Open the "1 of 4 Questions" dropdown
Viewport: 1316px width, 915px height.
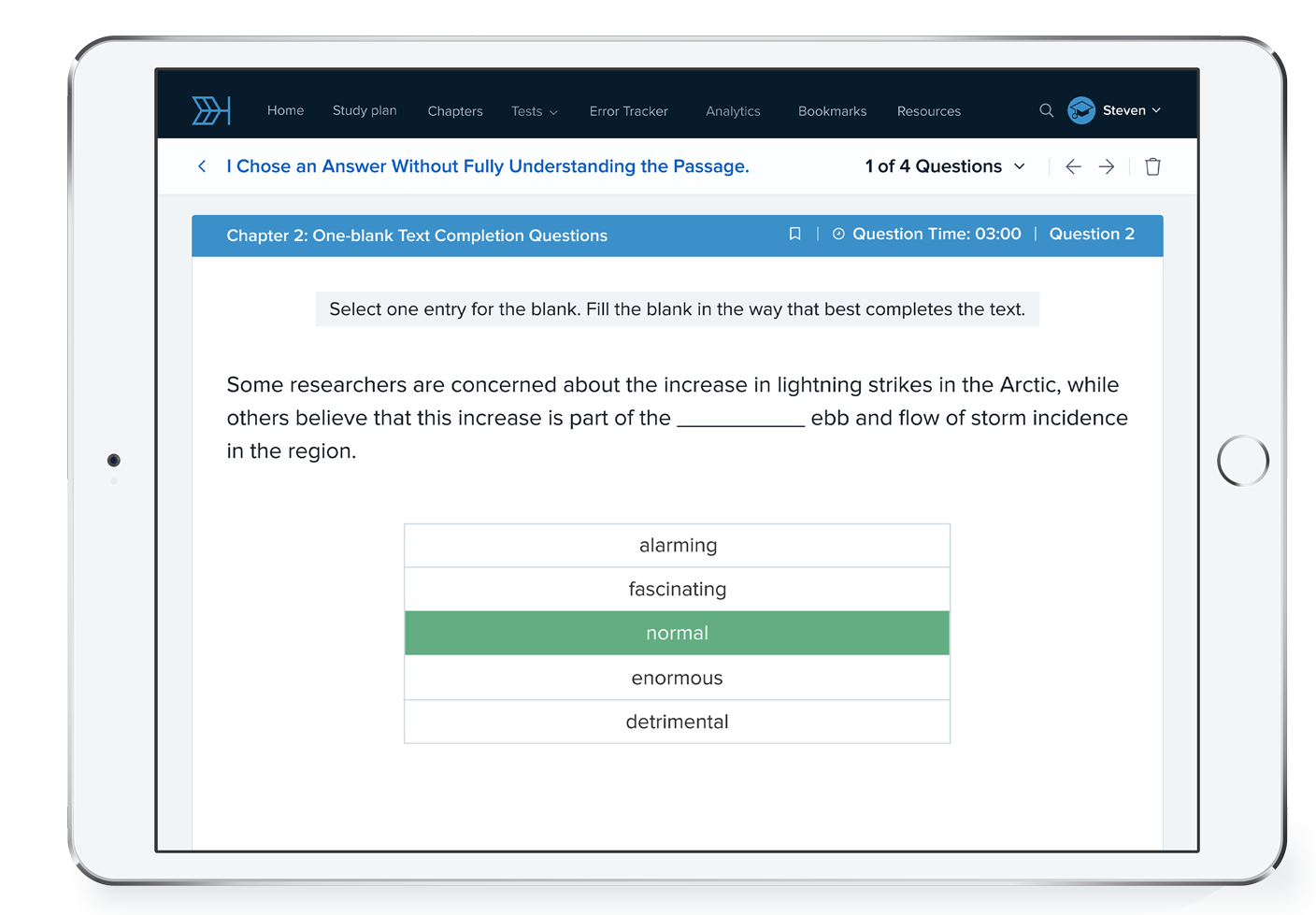(944, 166)
